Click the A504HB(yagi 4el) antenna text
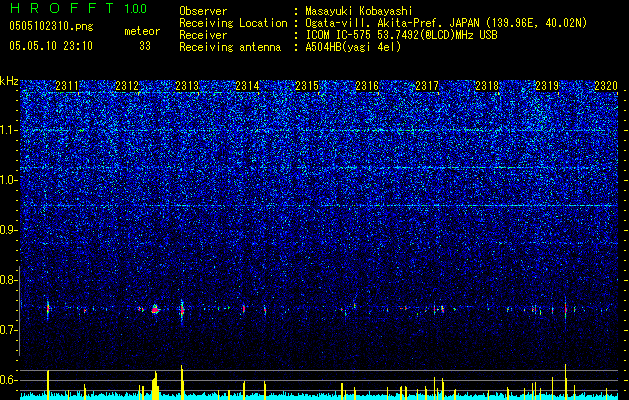629x400 pixels. point(353,47)
